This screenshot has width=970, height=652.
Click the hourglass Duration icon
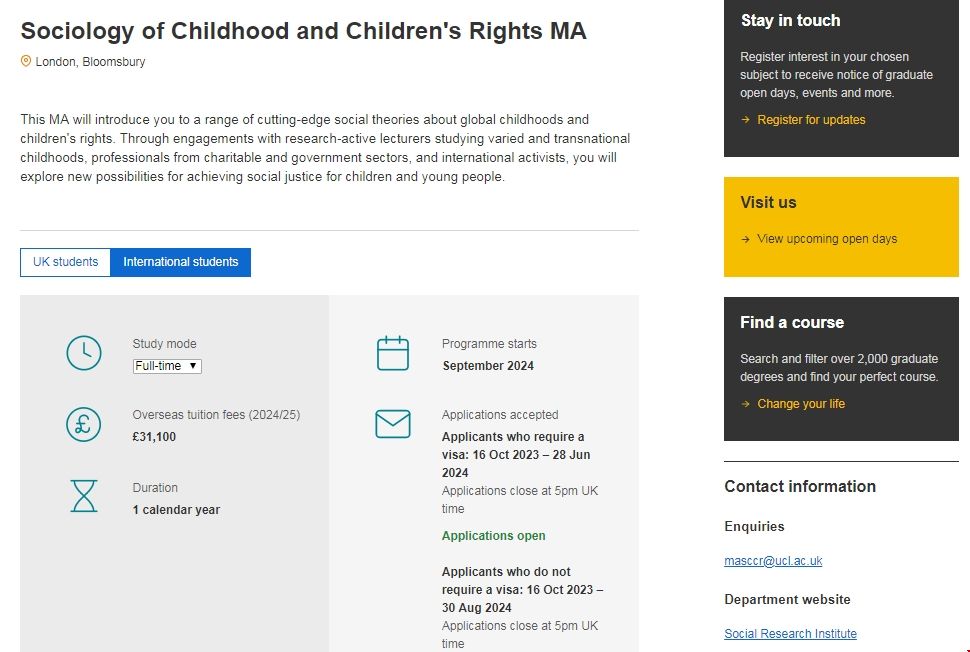(x=84, y=496)
